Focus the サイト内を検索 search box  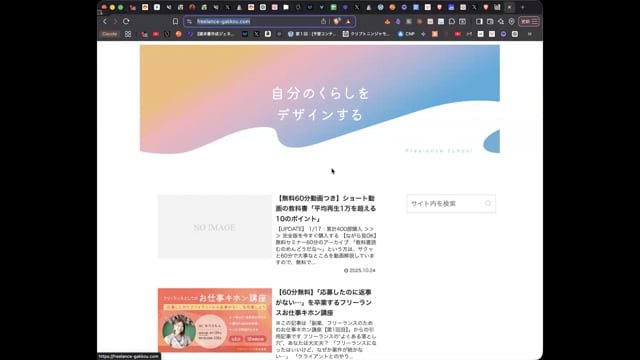(x=447, y=203)
